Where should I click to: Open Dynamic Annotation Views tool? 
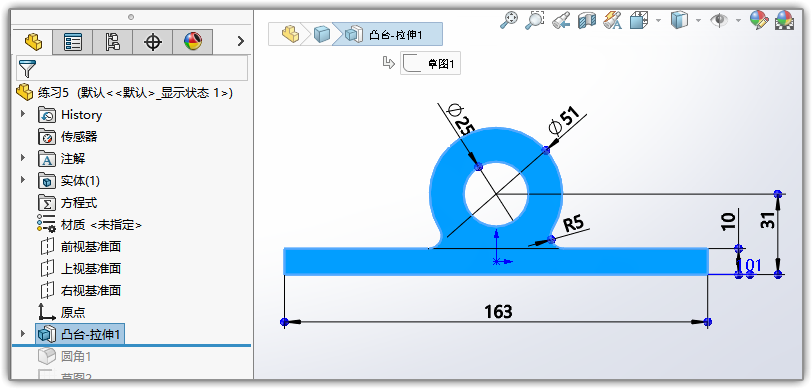(613, 21)
